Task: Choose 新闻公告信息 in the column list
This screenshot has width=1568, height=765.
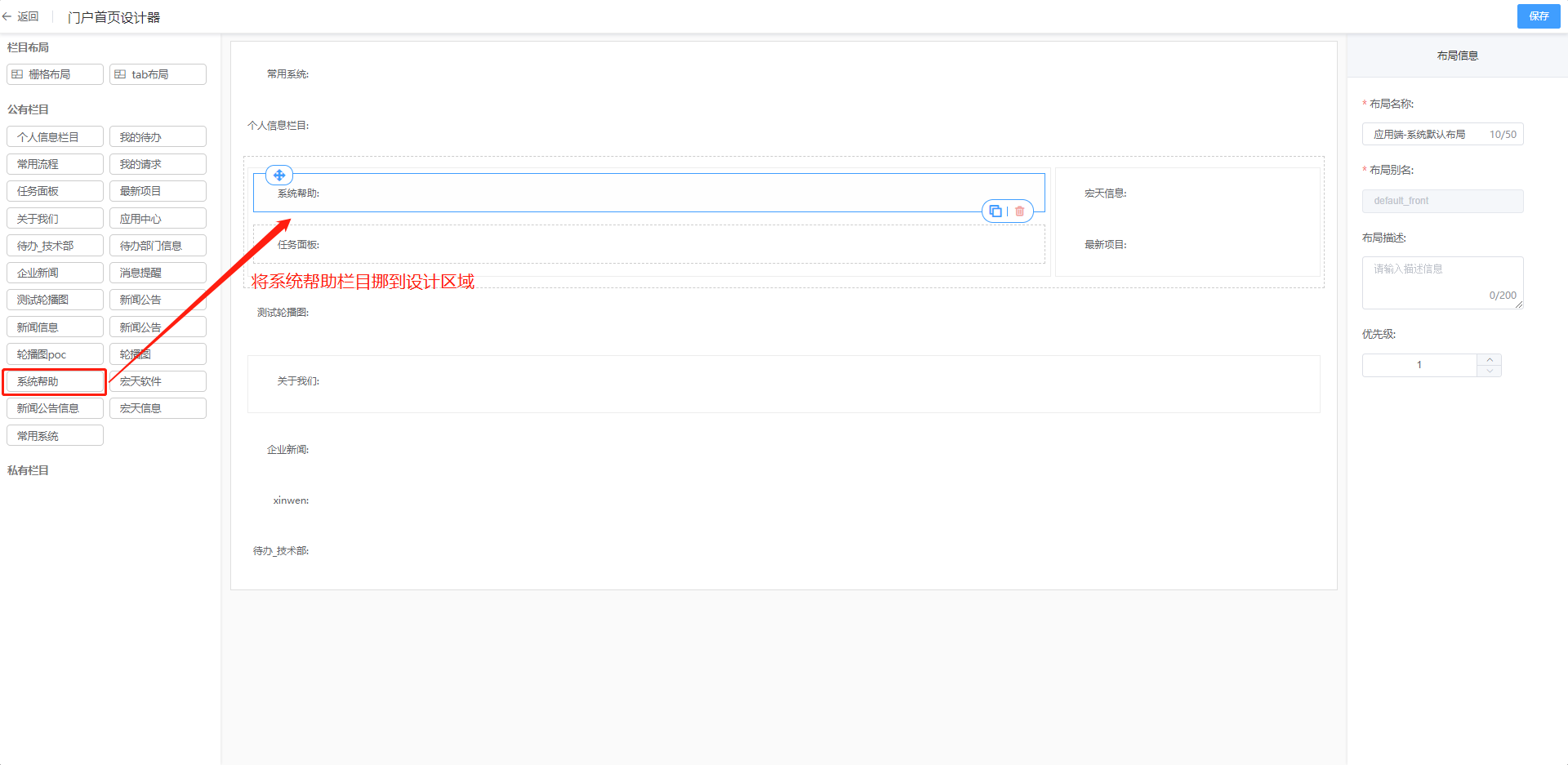Action: 55,408
